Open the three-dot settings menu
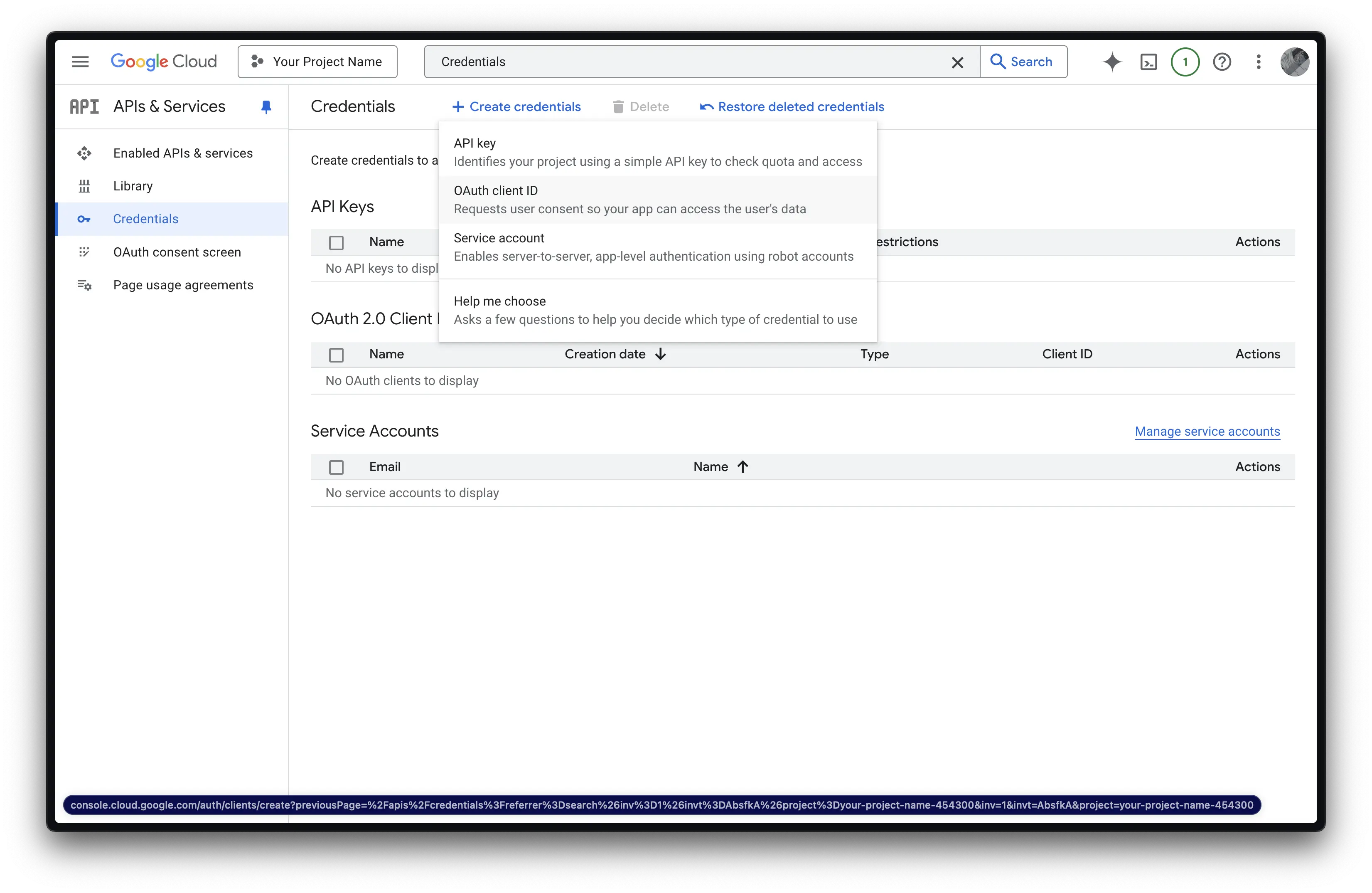This screenshot has height=893, width=1372. (1259, 62)
